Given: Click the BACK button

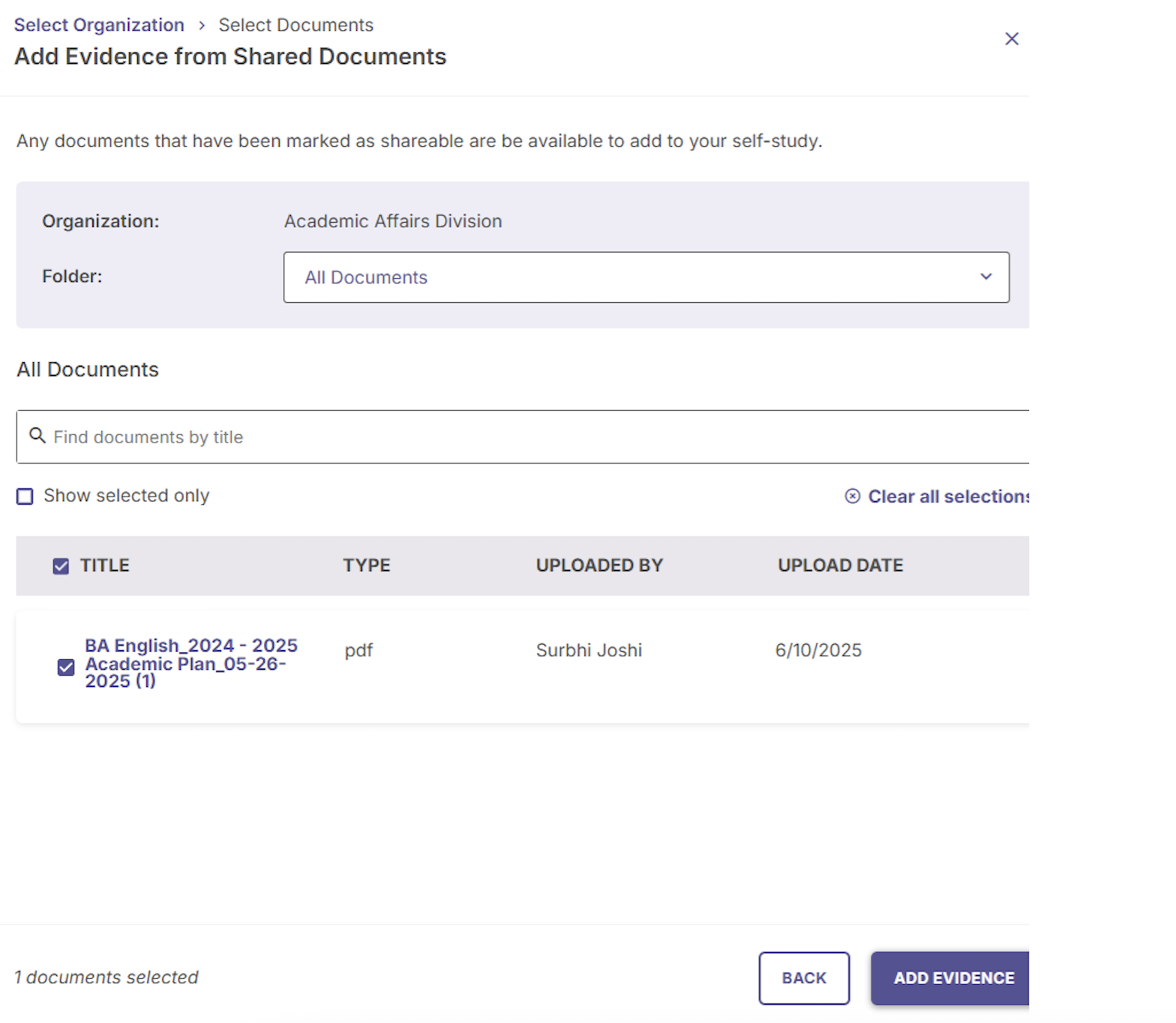Looking at the screenshot, I should coord(804,978).
